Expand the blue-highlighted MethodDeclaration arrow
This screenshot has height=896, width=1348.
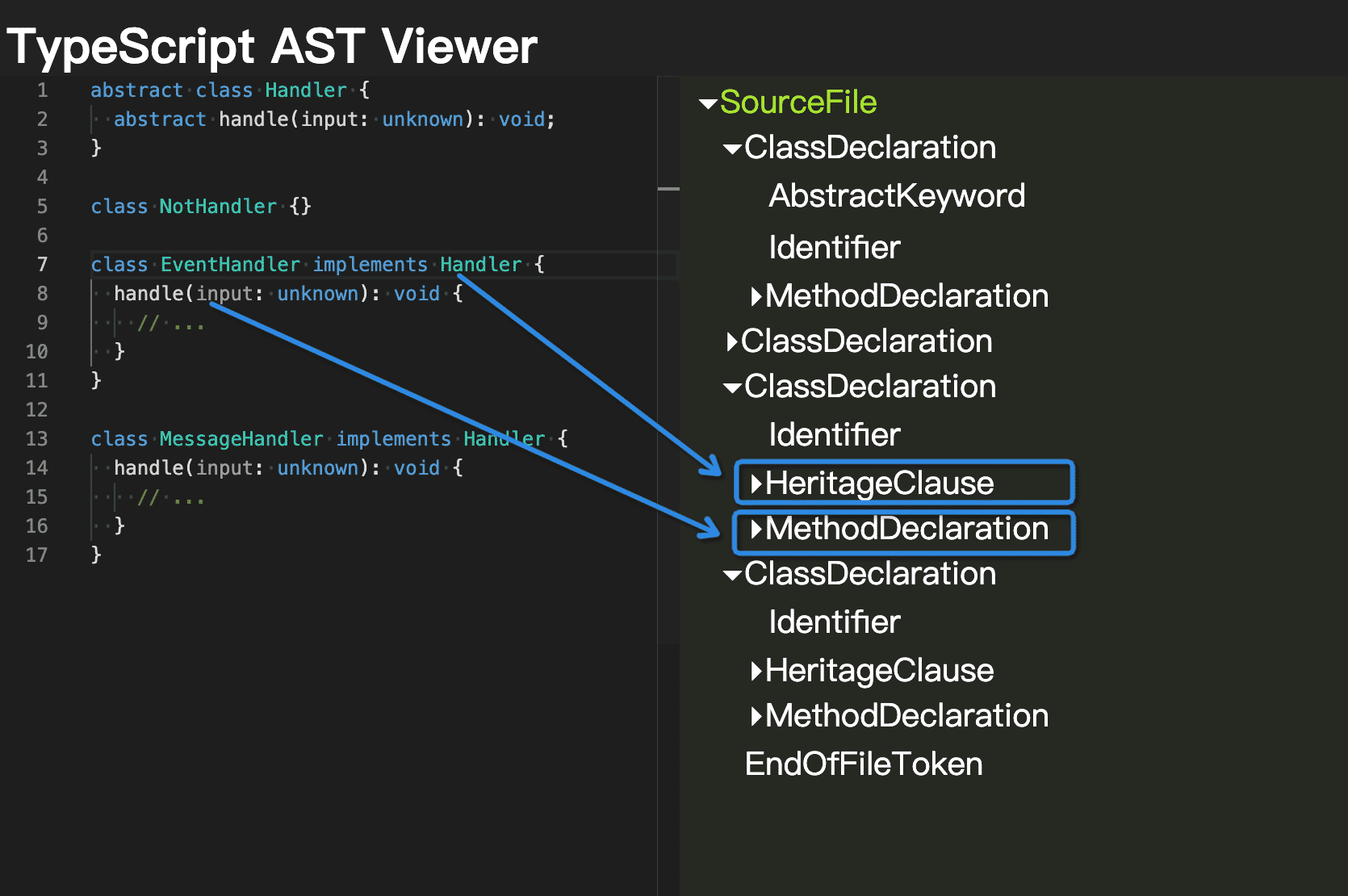pyautogui.click(x=756, y=530)
